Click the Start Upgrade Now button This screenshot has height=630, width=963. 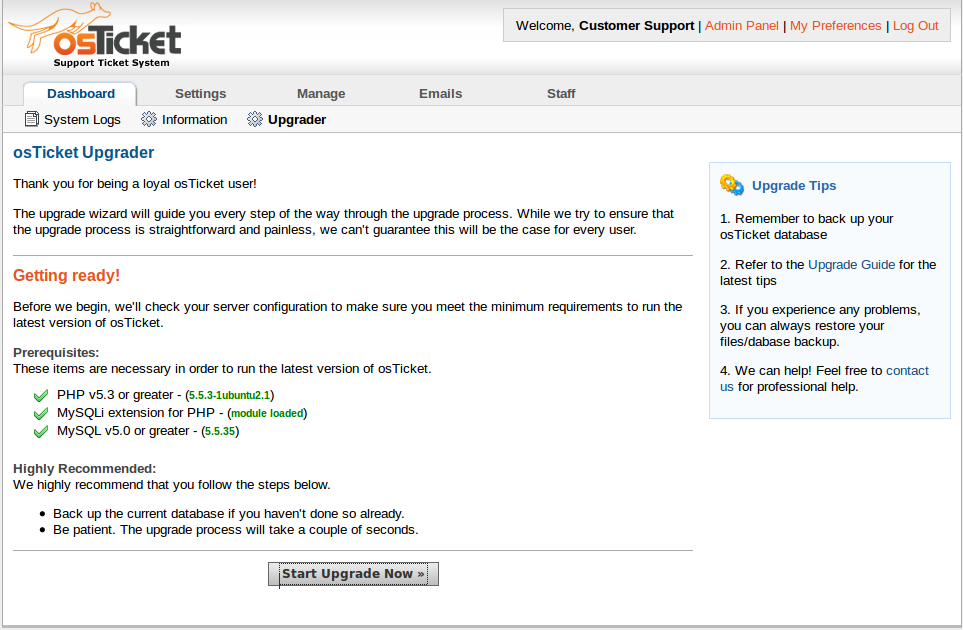(x=353, y=574)
